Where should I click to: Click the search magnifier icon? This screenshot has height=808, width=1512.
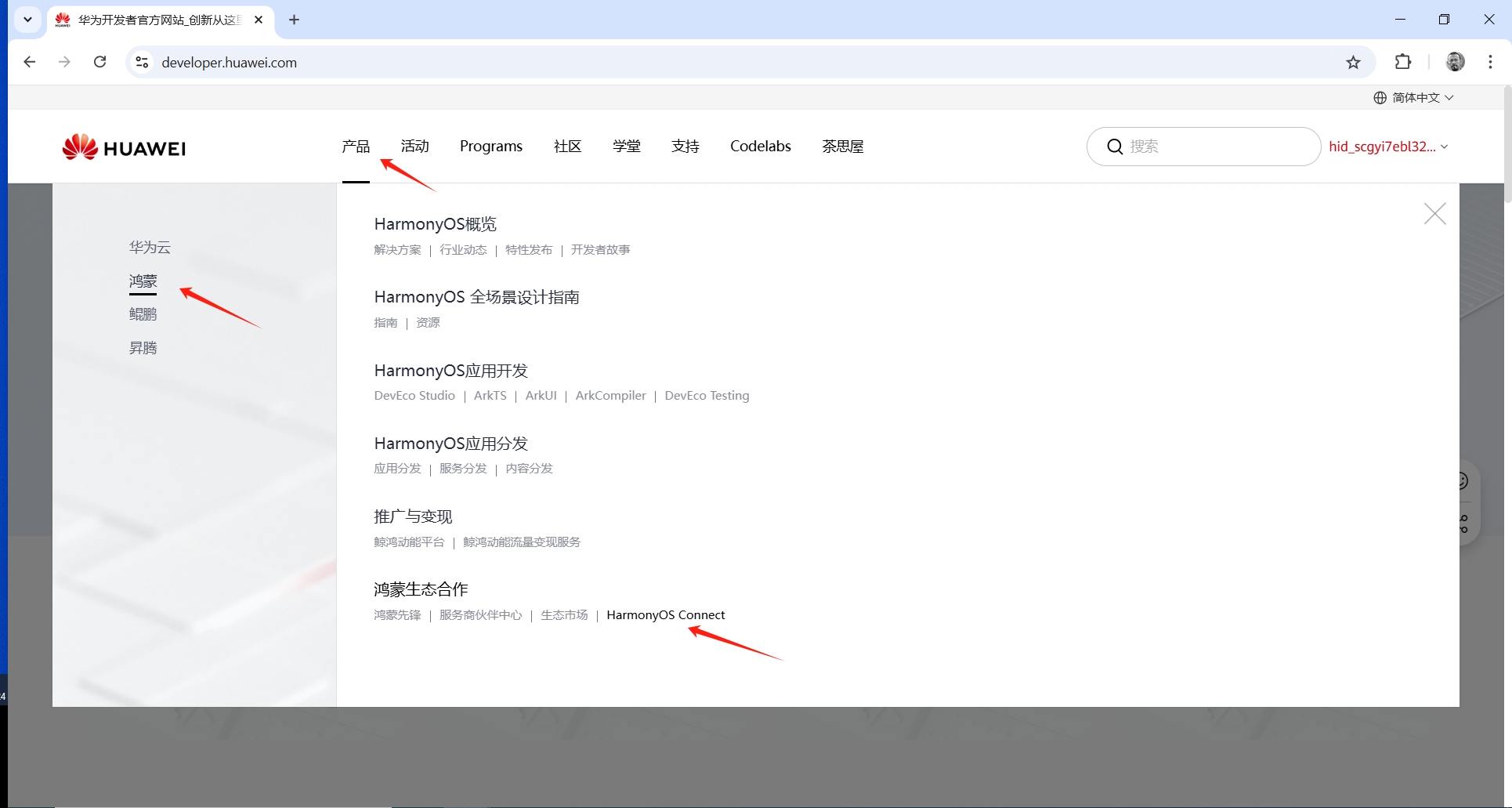click(1115, 147)
